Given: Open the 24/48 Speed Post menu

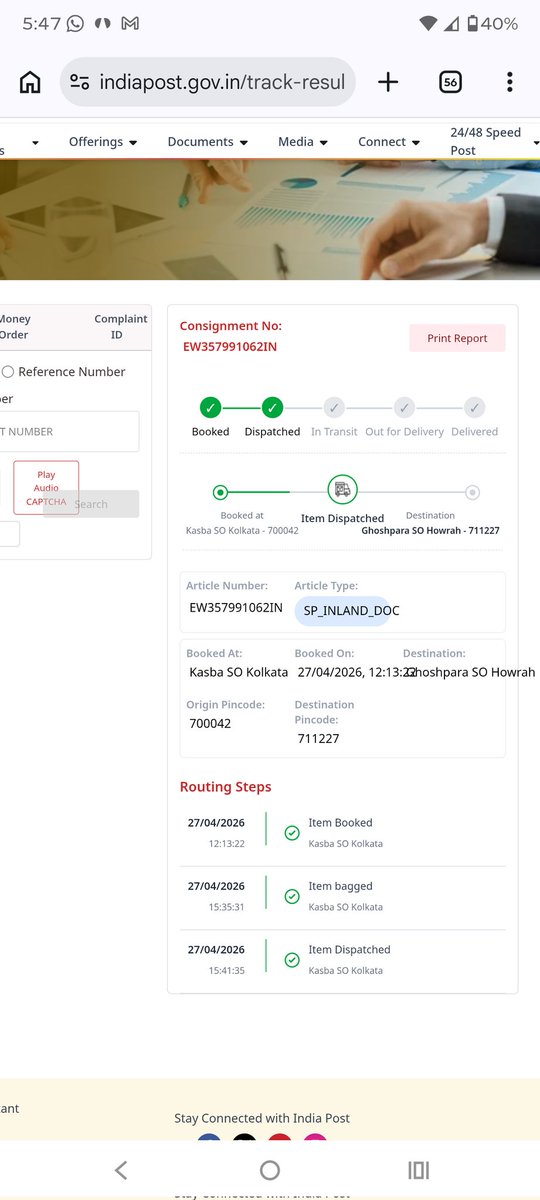Looking at the screenshot, I should 493,141.
